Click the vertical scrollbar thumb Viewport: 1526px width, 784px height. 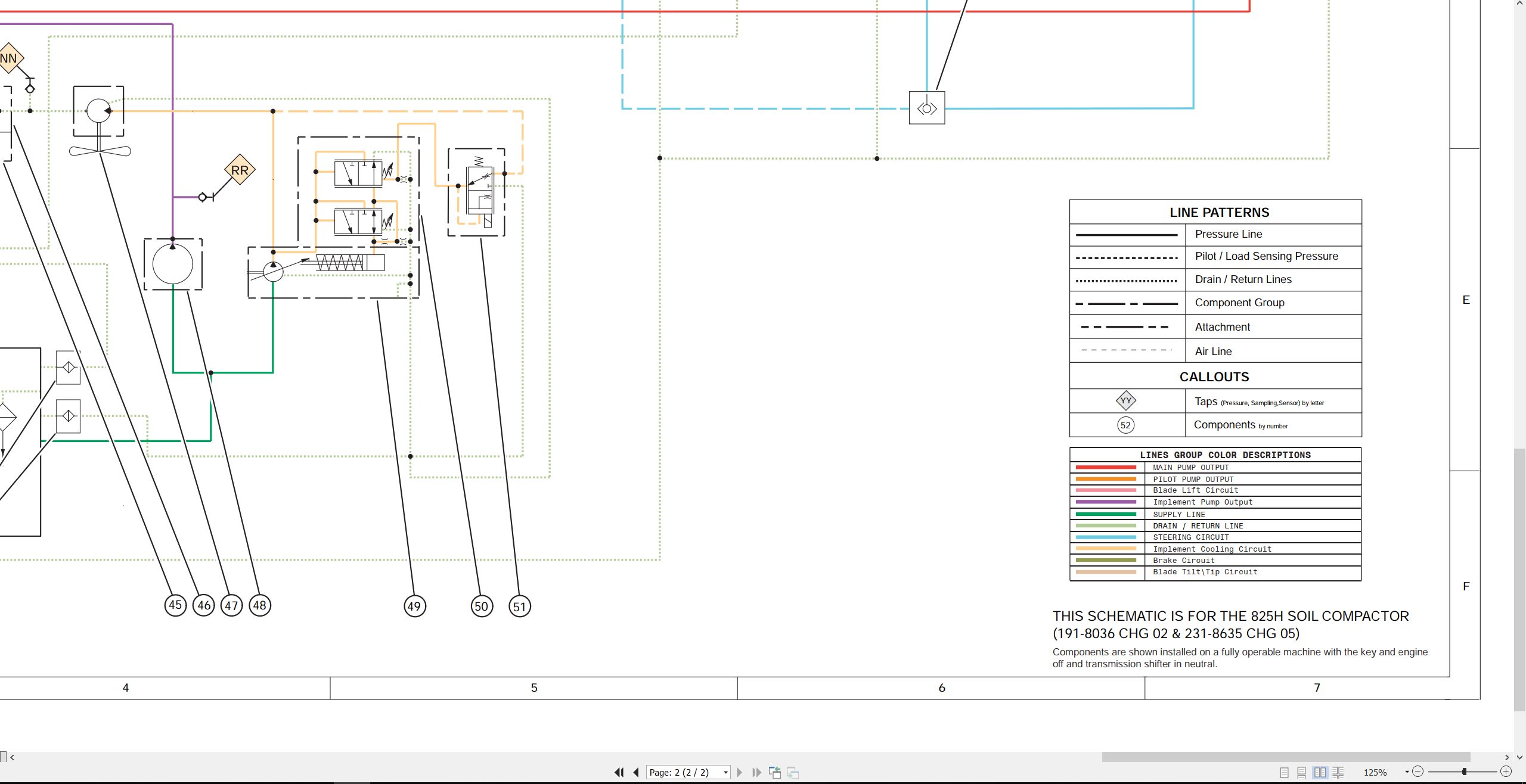click(x=1519, y=580)
